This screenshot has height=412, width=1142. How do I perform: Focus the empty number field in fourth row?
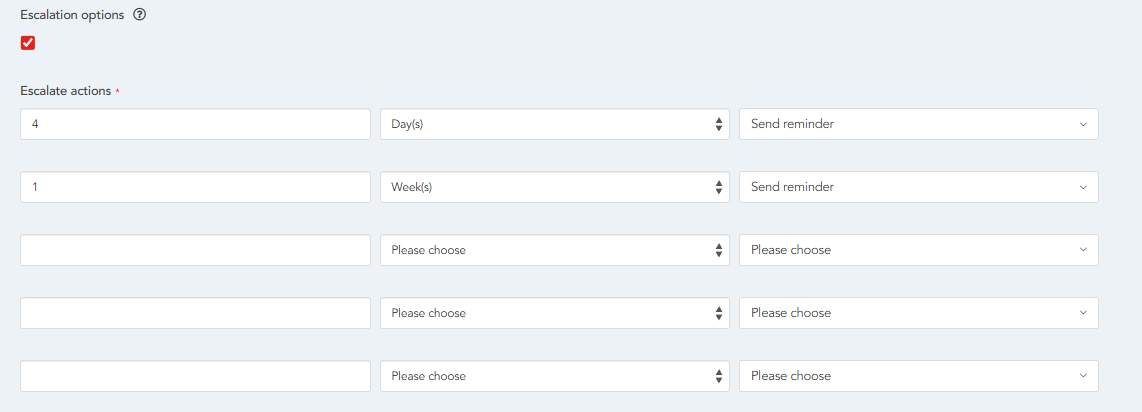[195, 313]
